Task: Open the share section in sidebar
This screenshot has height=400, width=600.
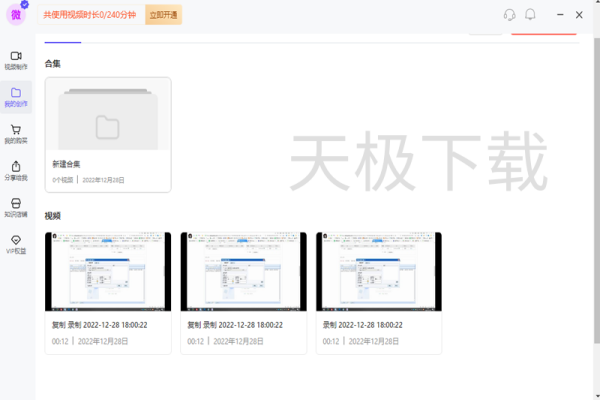Action: (x=16, y=170)
